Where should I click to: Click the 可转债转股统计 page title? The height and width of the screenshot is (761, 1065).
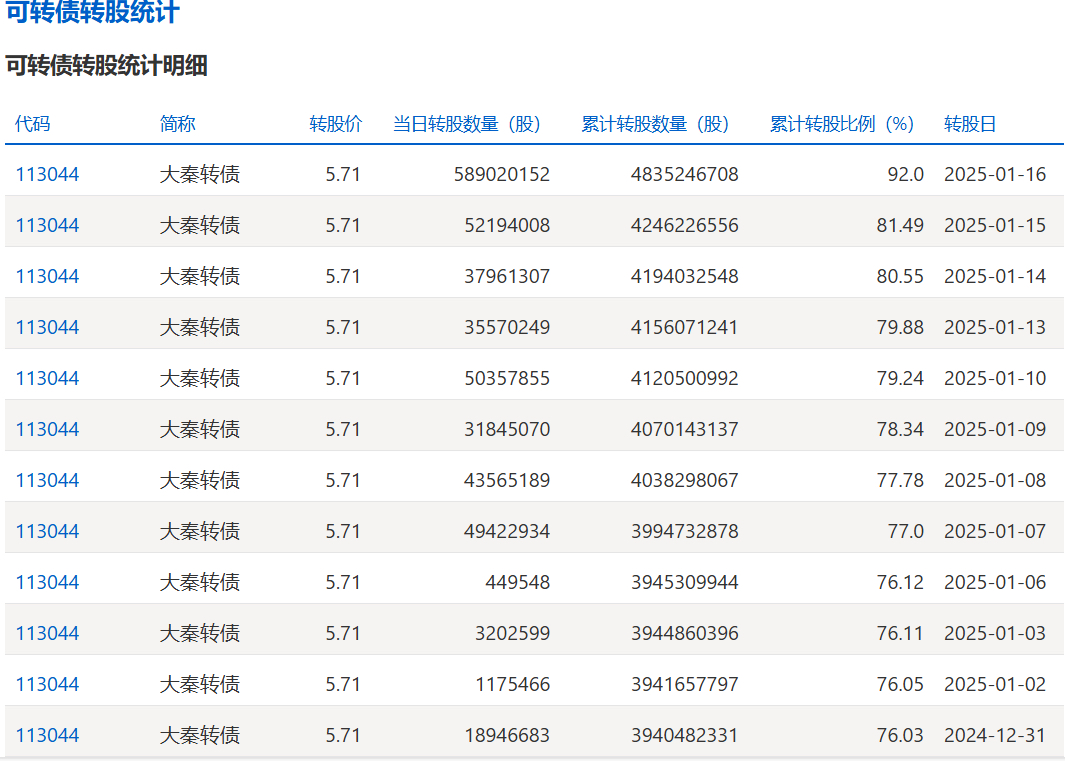click(92, 12)
